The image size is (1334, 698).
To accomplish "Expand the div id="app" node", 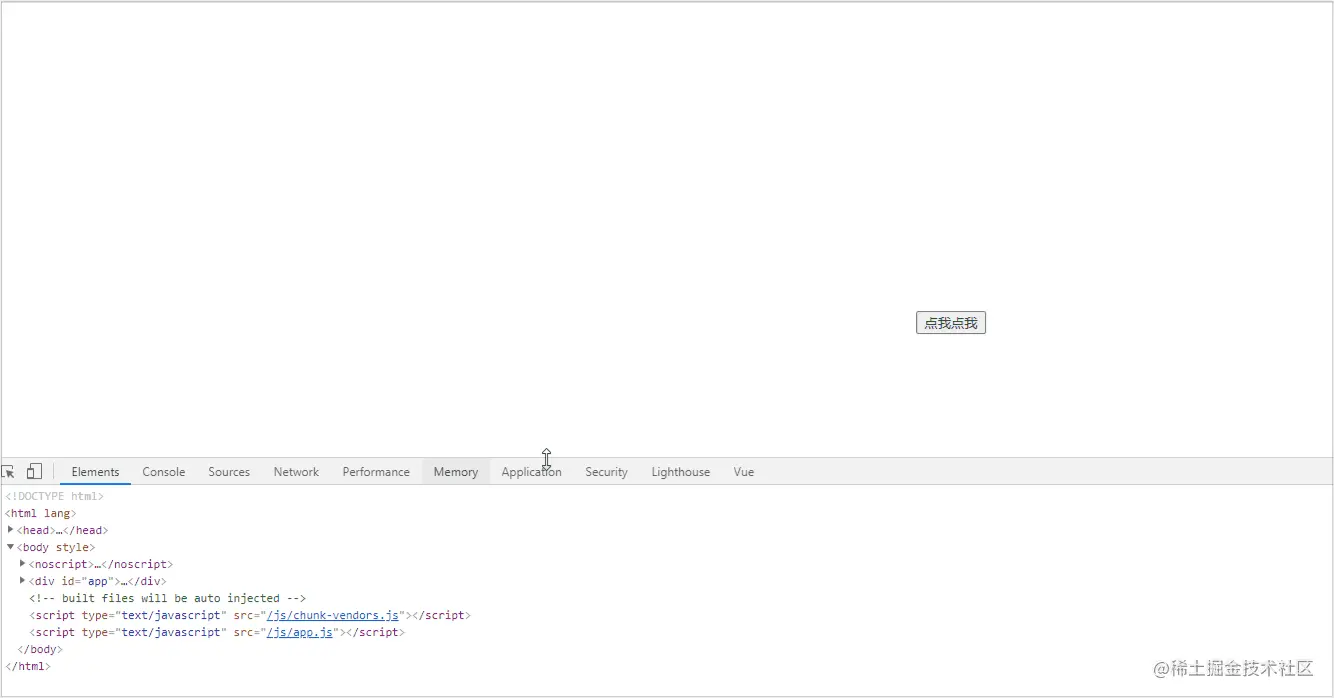I will 23,581.
